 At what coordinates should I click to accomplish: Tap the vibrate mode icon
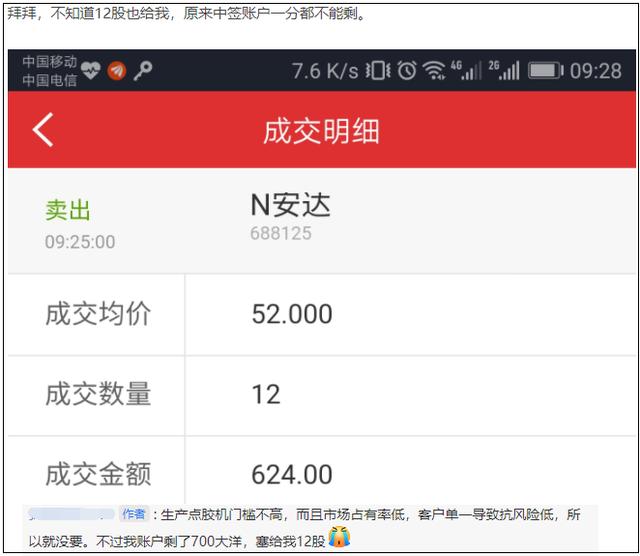click(x=378, y=71)
